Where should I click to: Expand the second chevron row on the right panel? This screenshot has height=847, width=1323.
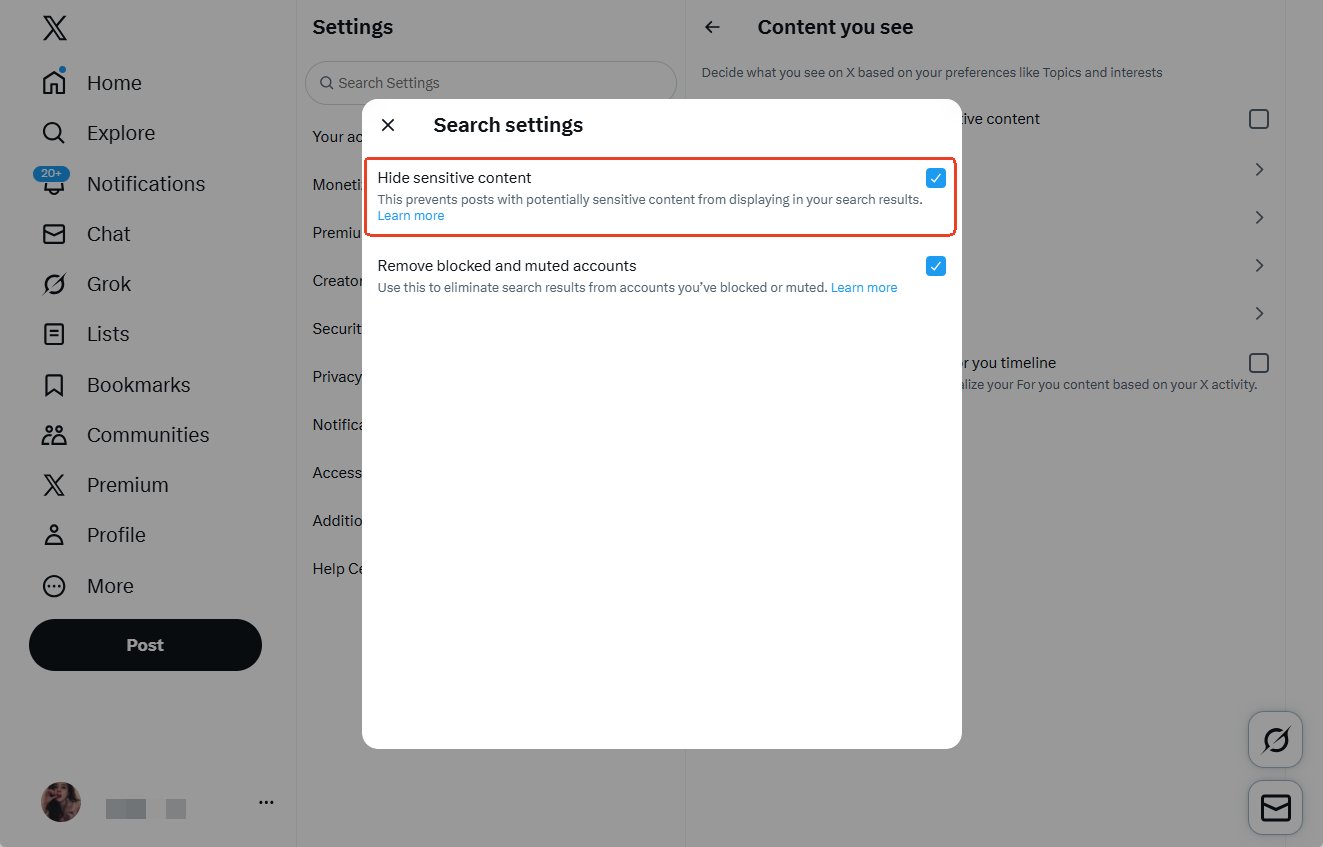[x=1258, y=217]
